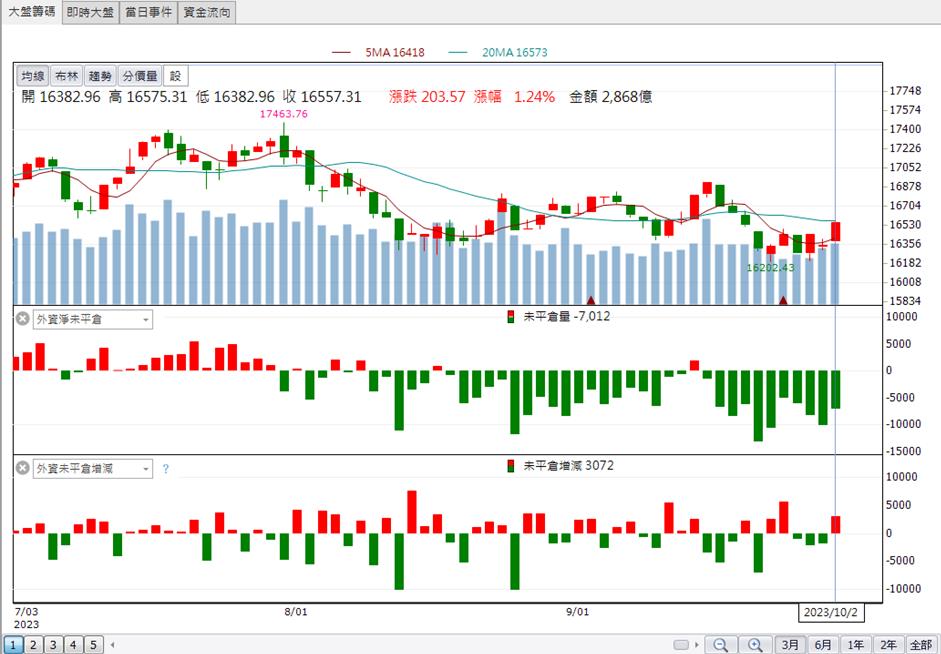The height and width of the screenshot is (654, 941).
Task: Click the red triangle marker in late September
Action: point(783,300)
